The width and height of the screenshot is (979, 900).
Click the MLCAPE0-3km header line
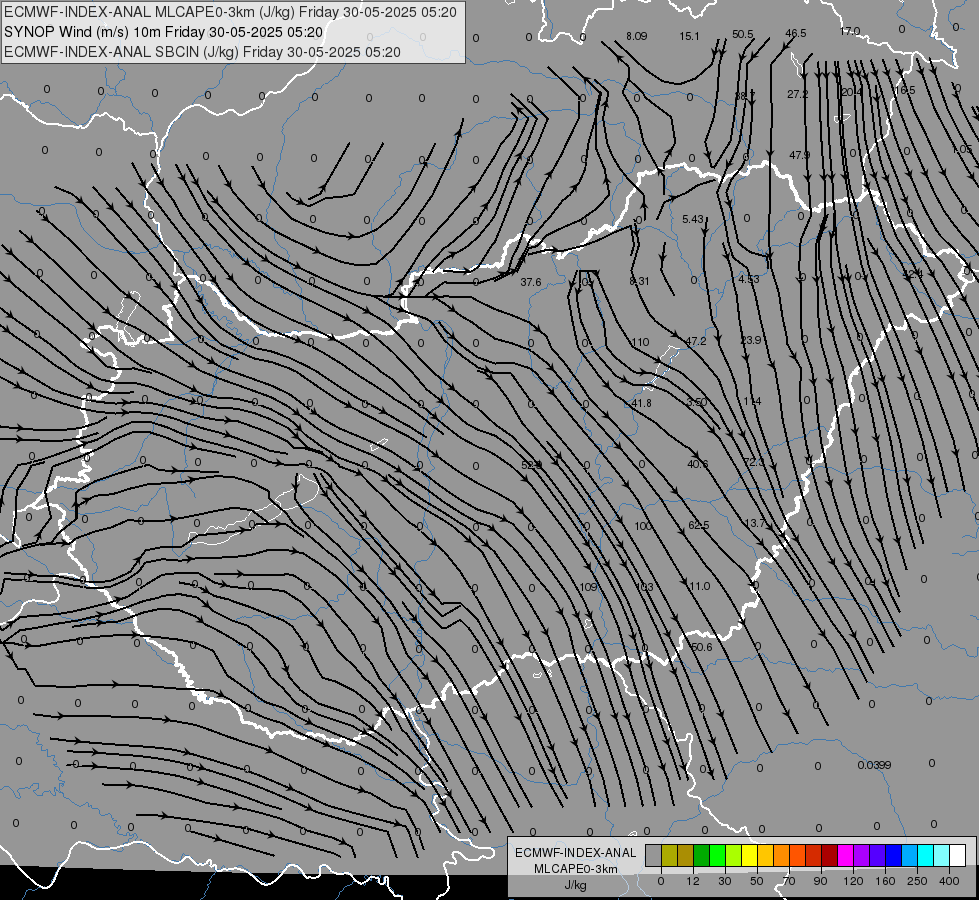tap(230, 12)
